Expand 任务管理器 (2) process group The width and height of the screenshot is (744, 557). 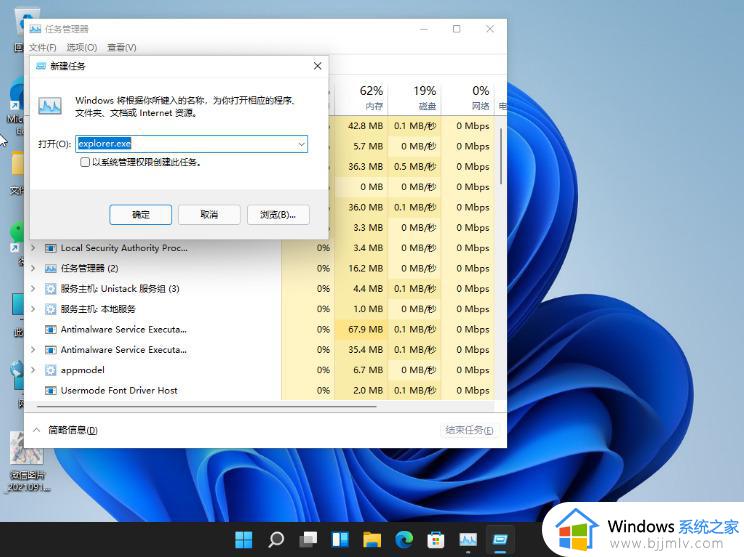[x=33, y=268]
